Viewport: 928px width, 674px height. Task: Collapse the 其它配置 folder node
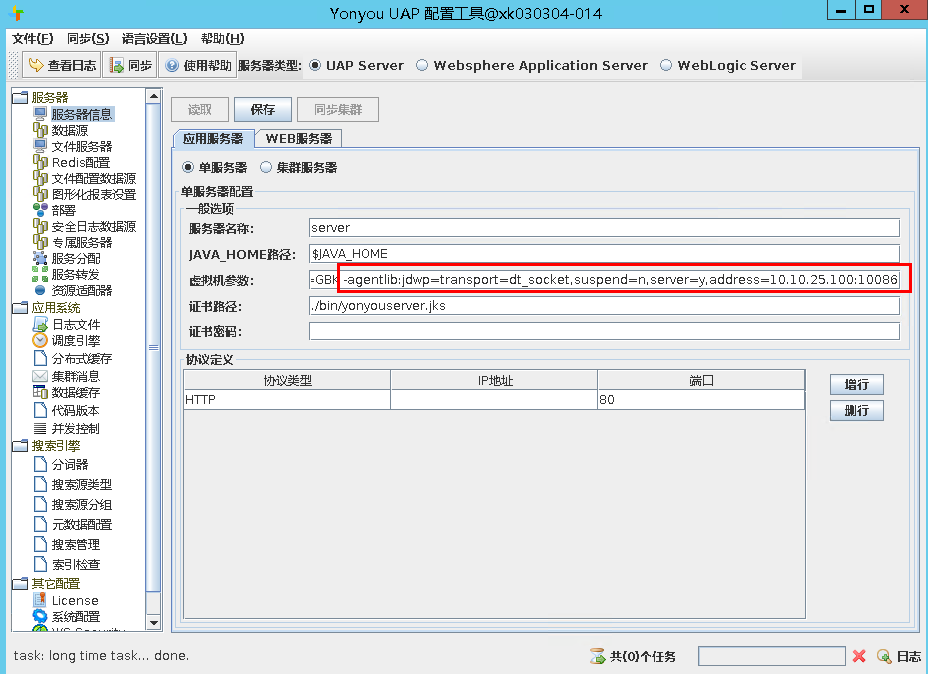[20, 583]
